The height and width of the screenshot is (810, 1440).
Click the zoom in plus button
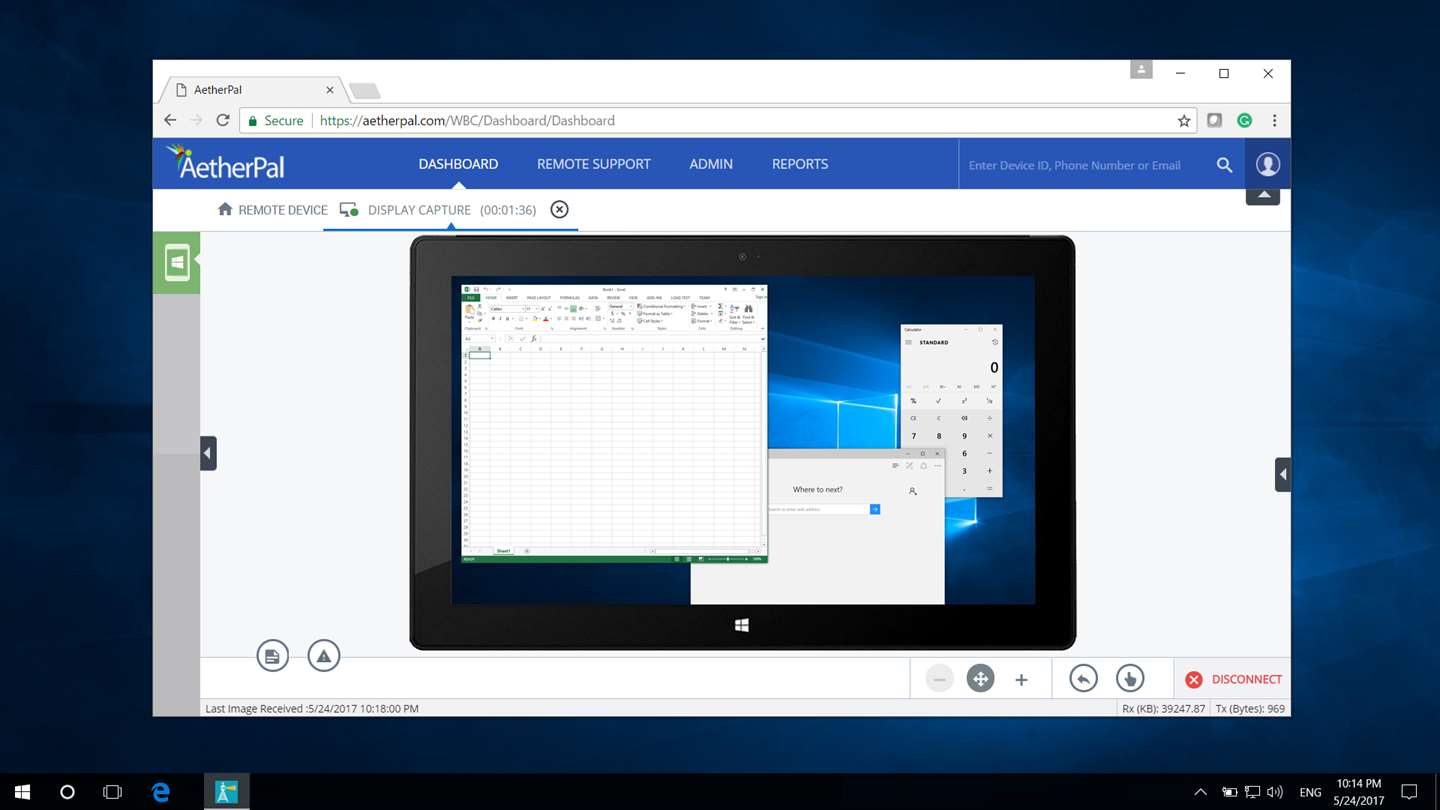1021,680
